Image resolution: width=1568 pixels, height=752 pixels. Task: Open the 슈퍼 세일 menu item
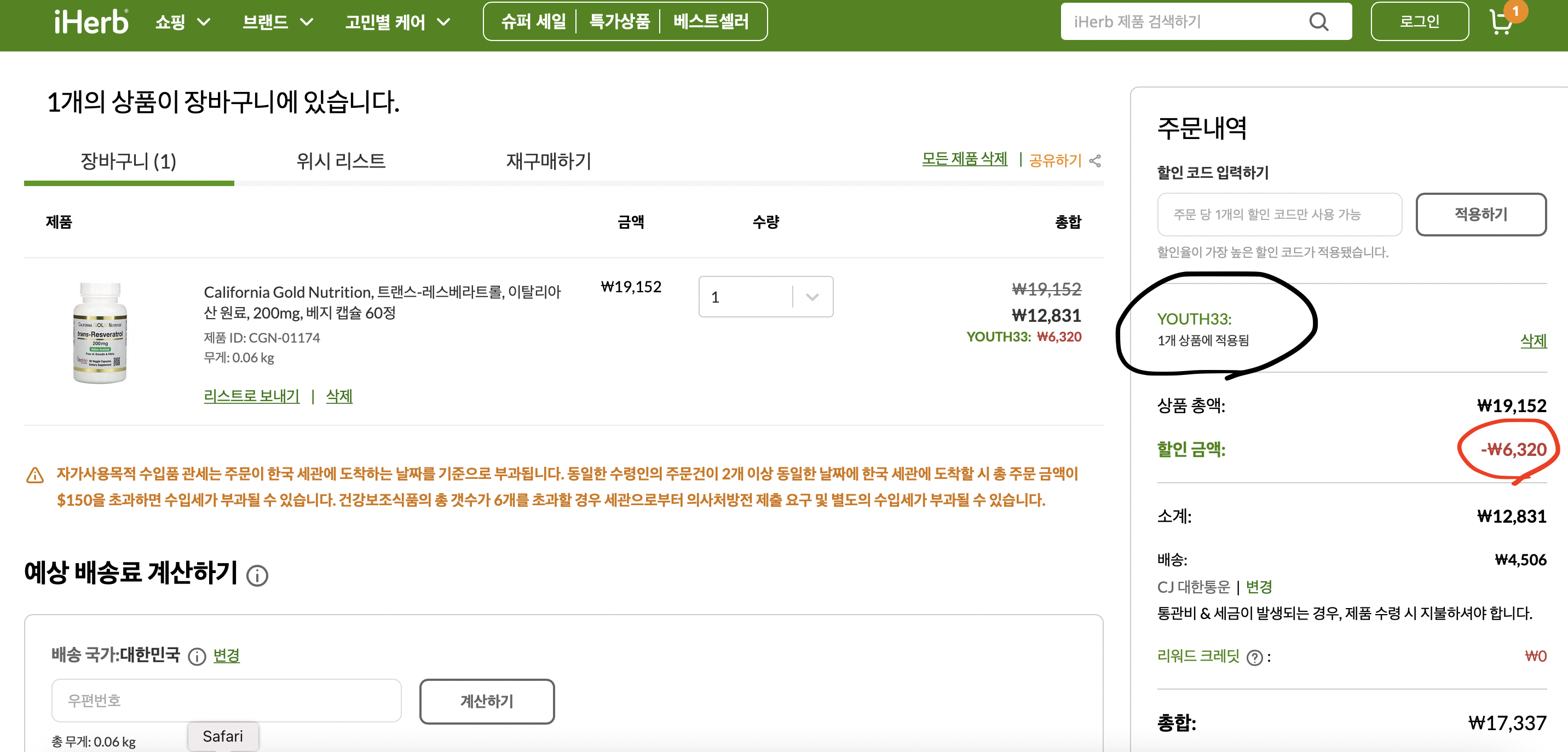tap(533, 22)
